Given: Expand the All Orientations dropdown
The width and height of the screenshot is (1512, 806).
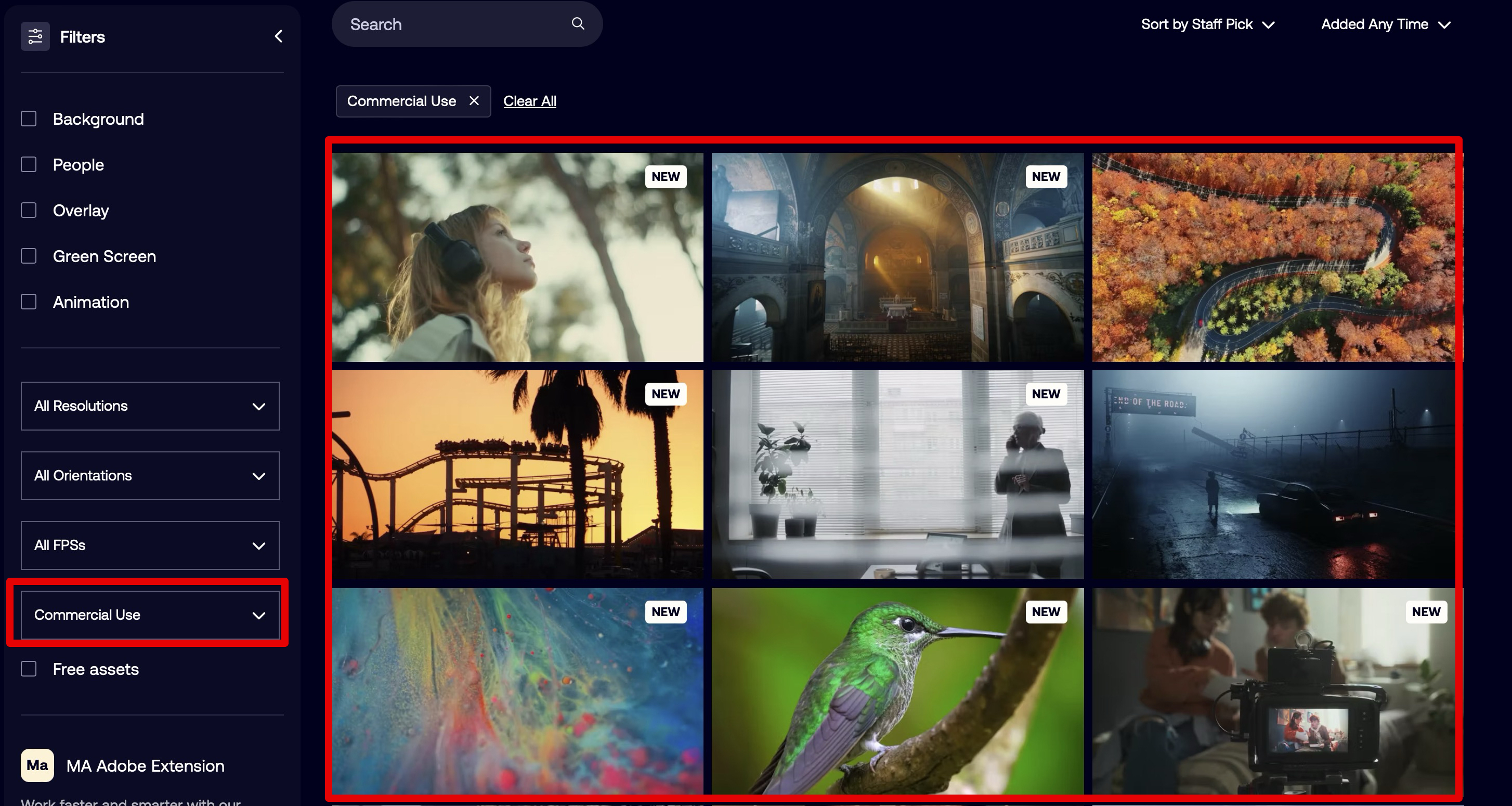Looking at the screenshot, I should (x=150, y=475).
